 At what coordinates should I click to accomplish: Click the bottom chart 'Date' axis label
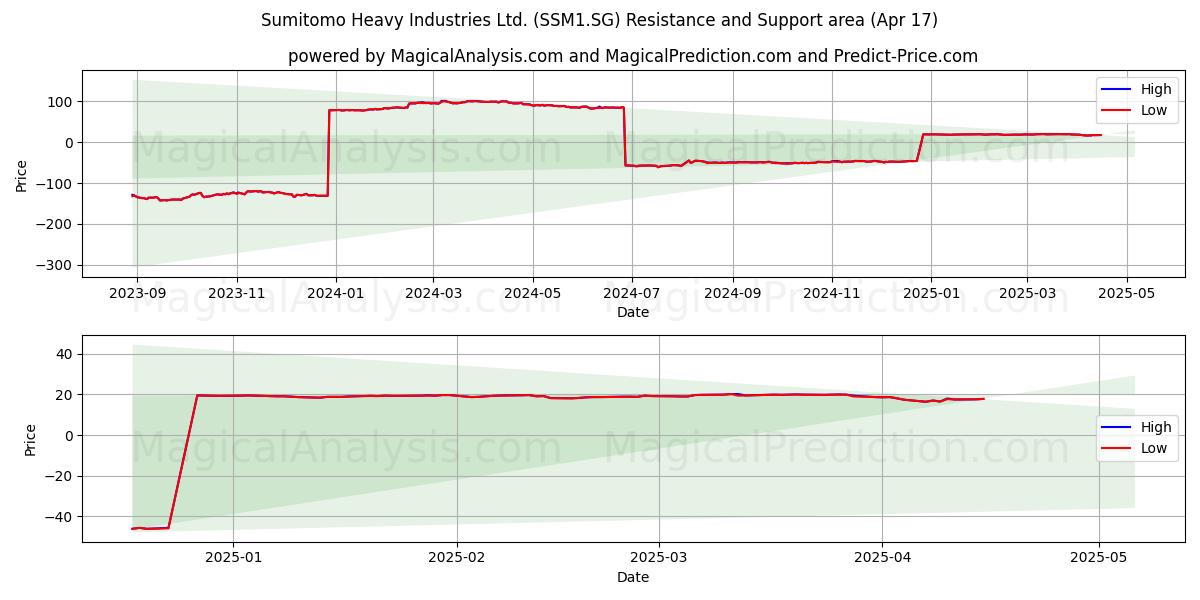pyautogui.click(x=633, y=578)
